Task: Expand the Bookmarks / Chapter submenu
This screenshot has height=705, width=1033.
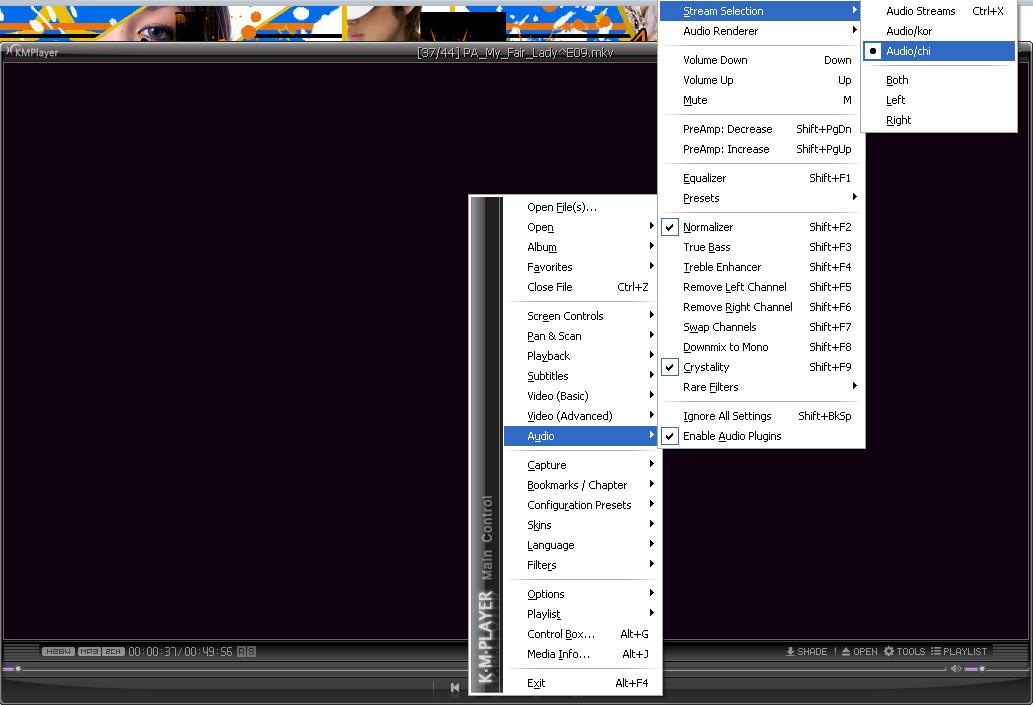Action: pos(580,485)
